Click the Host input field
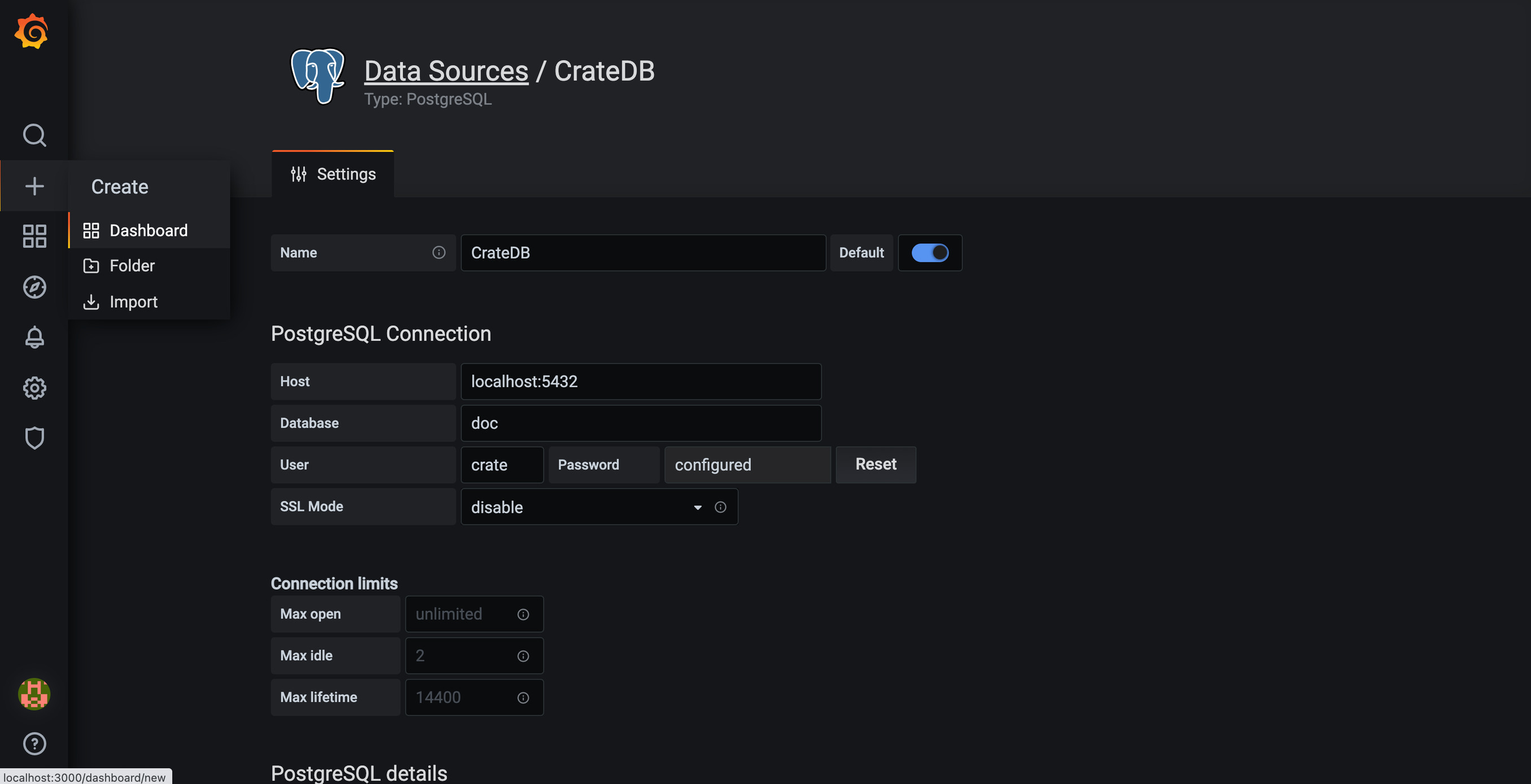This screenshot has height=784, width=1531. point(641,382)
